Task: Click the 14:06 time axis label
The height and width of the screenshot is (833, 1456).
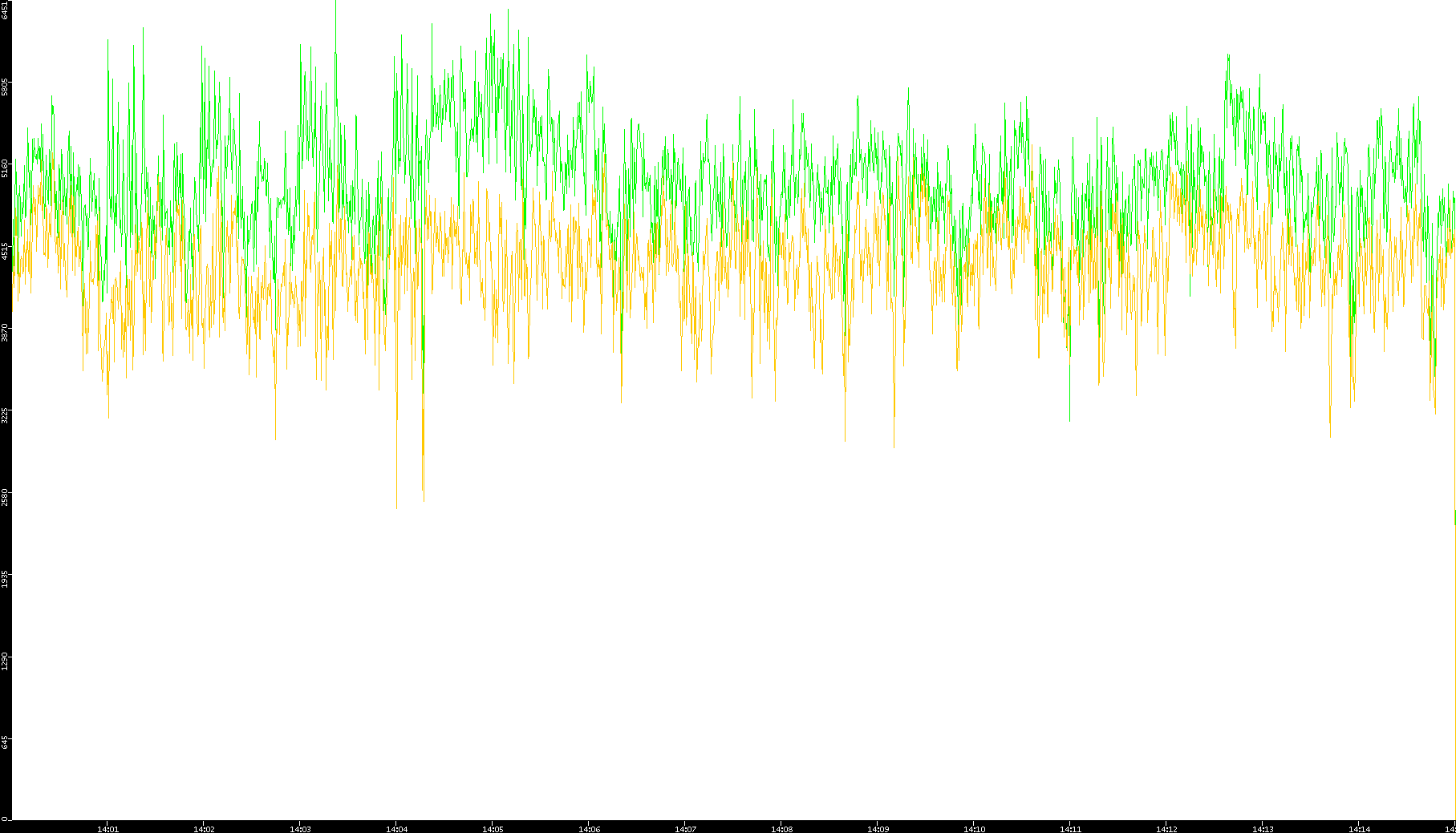Action: tap(589, 828)
